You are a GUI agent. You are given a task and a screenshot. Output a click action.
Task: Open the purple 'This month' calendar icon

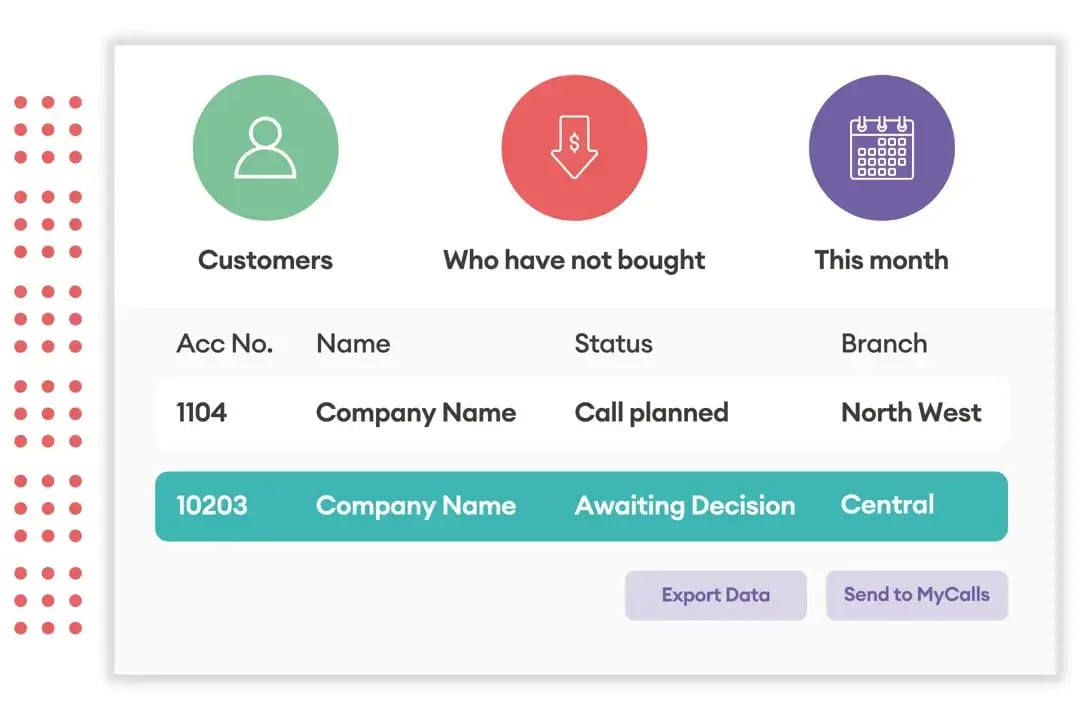point(882,147)
